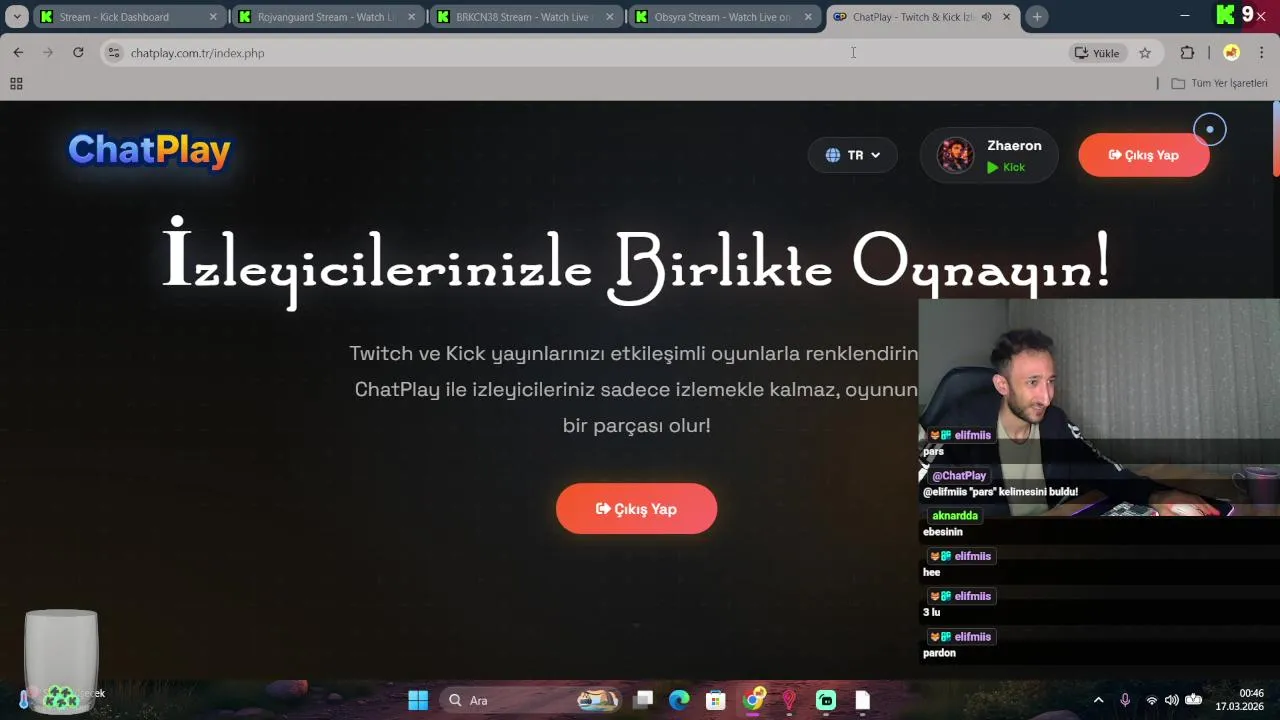Open the Wi-Fi network tray icon

click(x=1151, y=700)
